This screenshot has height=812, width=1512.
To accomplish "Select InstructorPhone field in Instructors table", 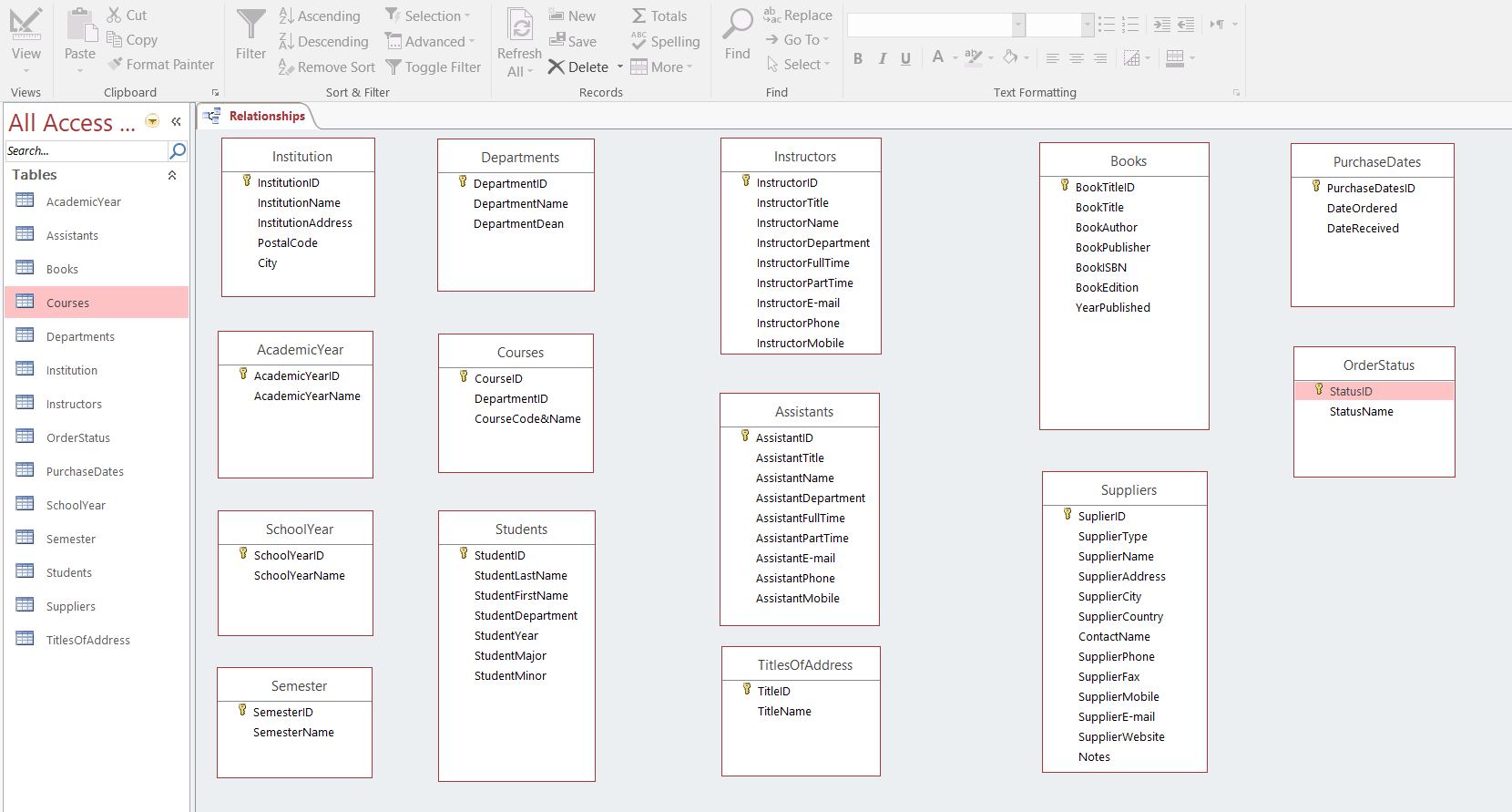I will click(798, 323).
